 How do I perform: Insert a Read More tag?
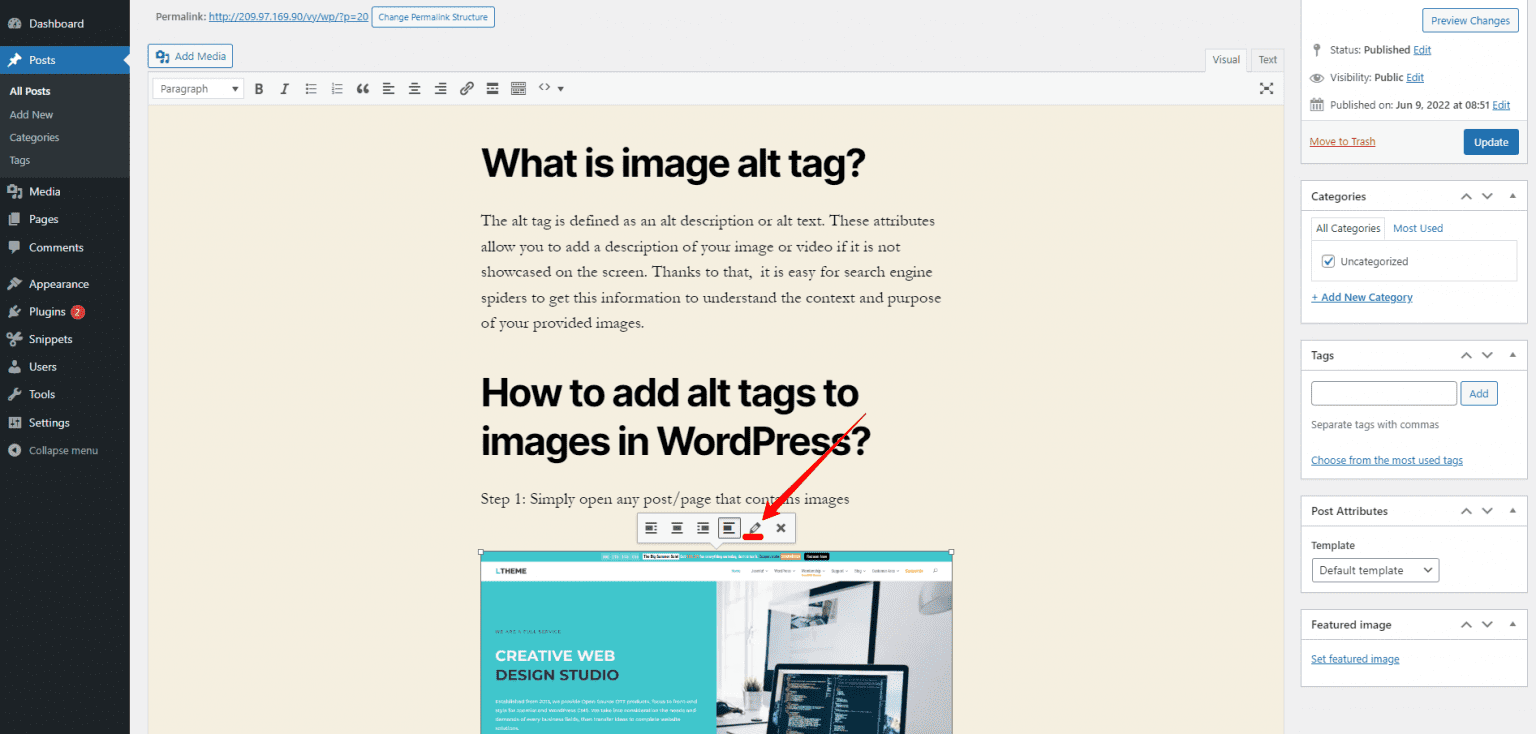pos(492,88)
